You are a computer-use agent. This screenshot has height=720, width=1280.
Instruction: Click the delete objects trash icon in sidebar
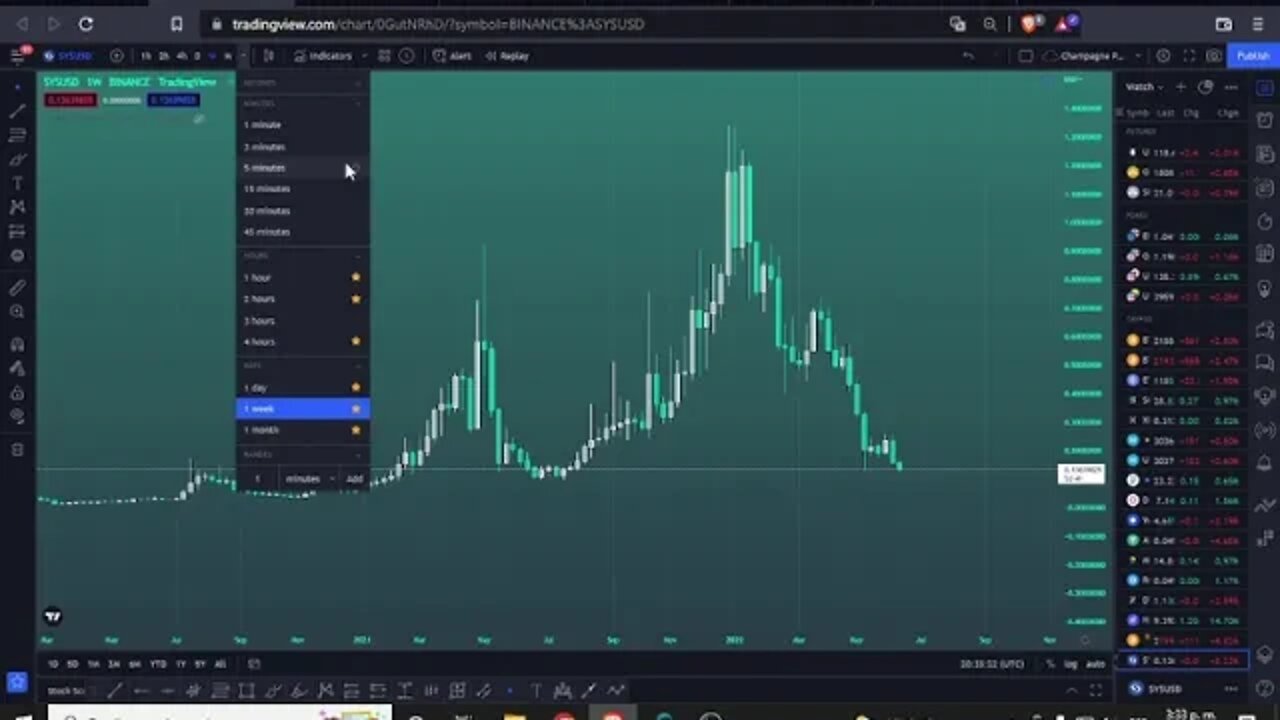17,450
